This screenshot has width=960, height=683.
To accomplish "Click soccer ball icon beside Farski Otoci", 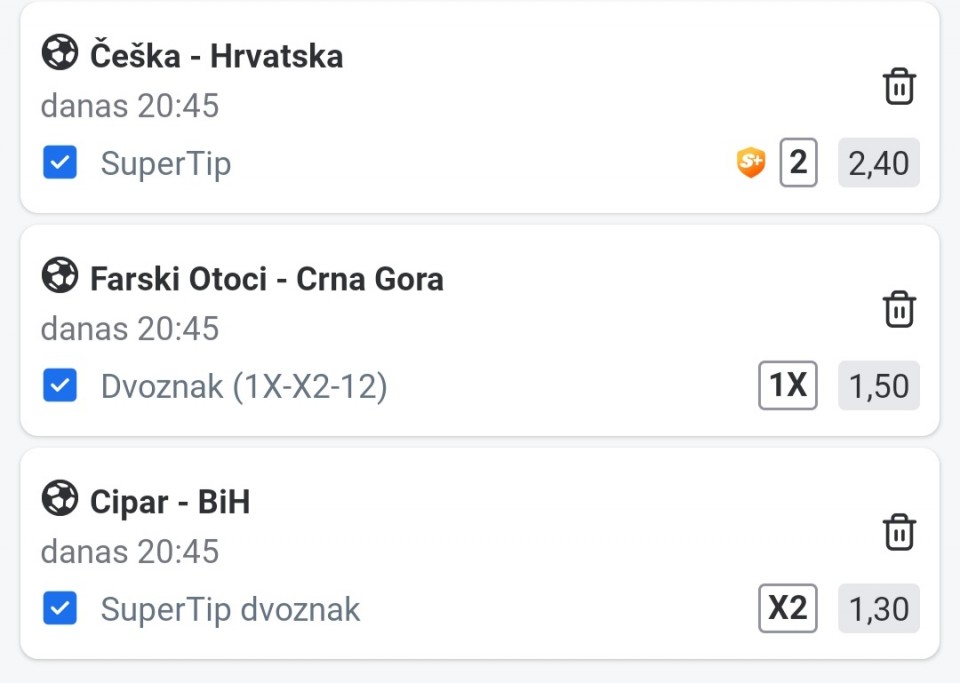I will (60, 276).
